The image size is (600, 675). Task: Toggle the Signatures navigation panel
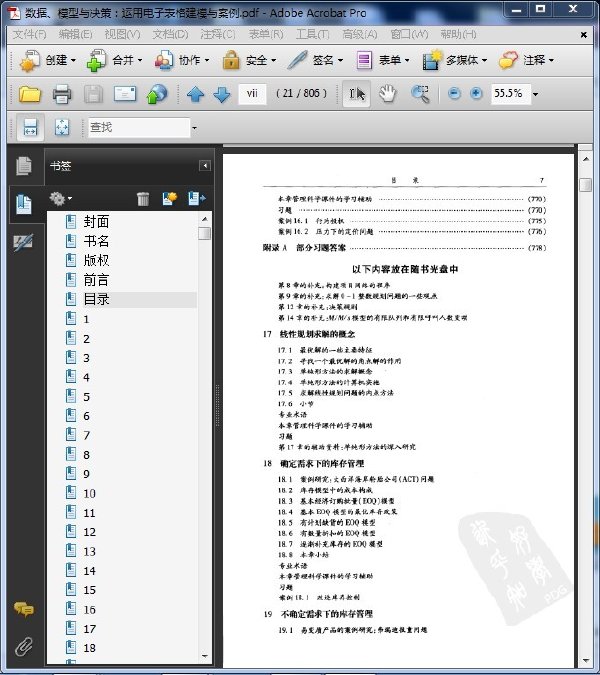pos(23,243)
